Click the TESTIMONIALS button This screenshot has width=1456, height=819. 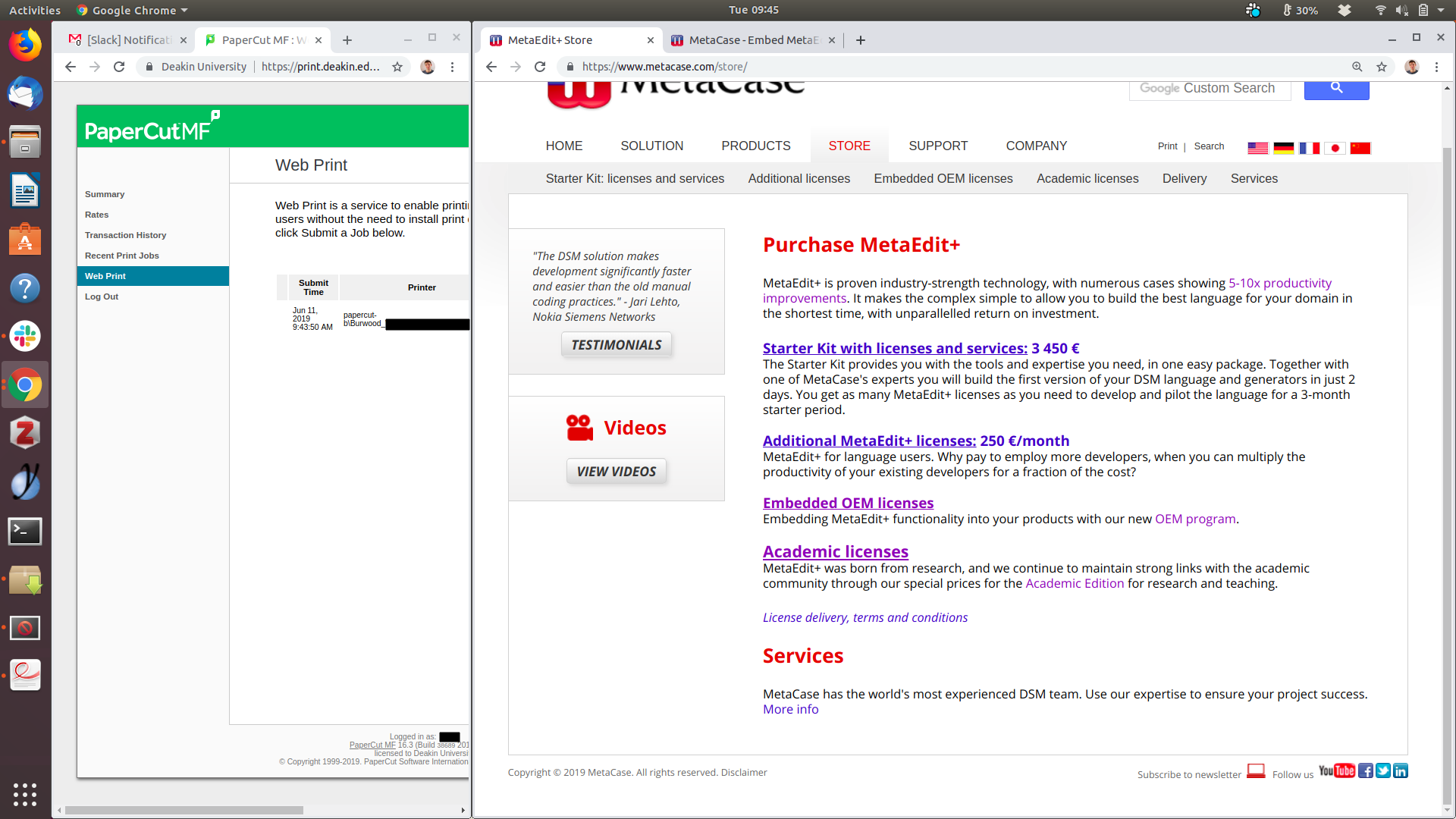pos(616,345)
